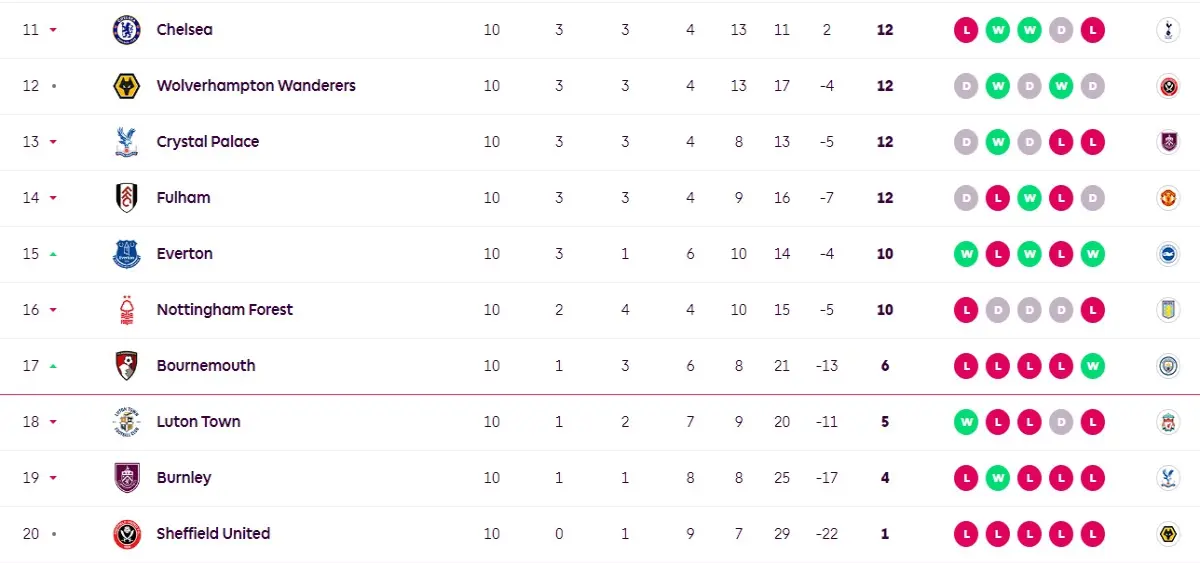Open Sheffield United team page link
1200x563 pixels.
[213, 534]
